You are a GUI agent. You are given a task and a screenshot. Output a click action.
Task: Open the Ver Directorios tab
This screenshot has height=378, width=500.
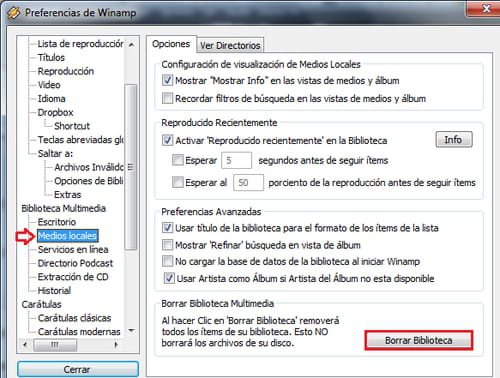pos(230,45)
